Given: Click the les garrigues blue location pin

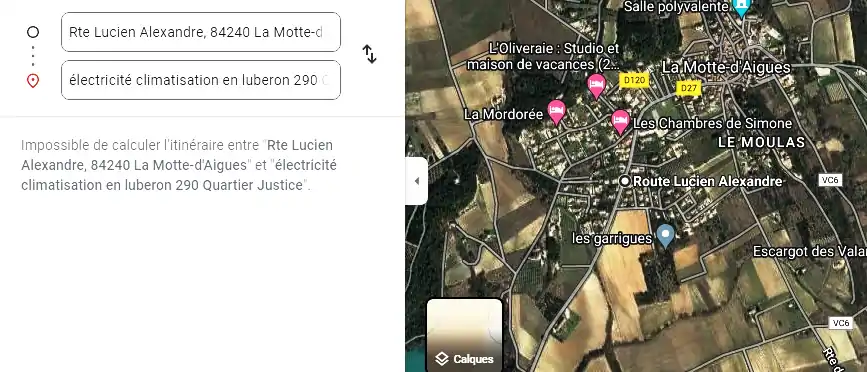Looking at the screenshot, I should pyautogui.click(x=666, y=236).
